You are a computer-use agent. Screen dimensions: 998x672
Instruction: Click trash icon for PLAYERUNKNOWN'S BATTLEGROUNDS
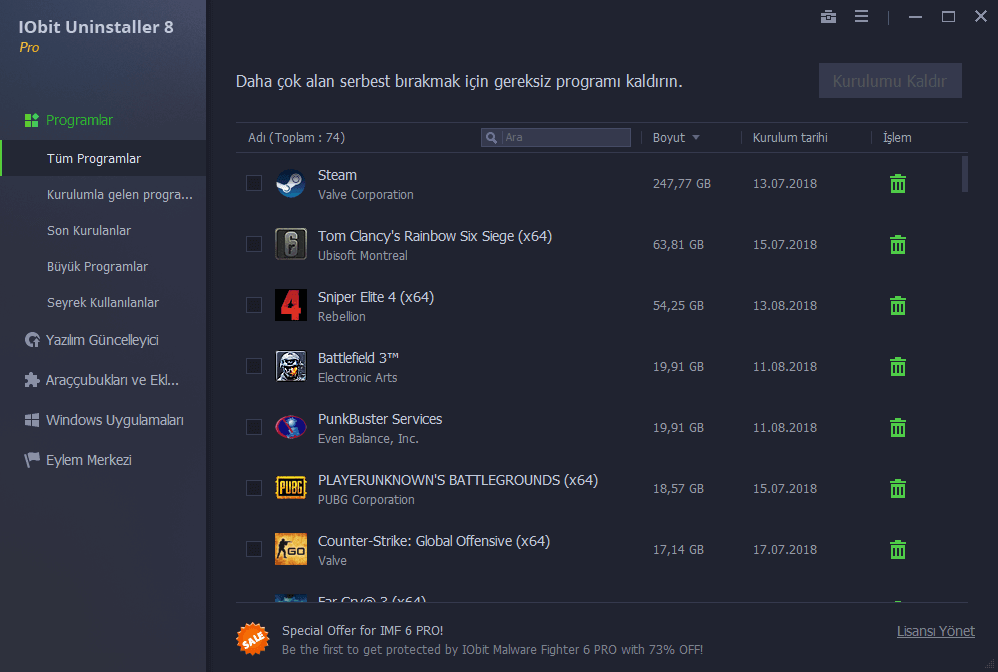coord(897,489)
